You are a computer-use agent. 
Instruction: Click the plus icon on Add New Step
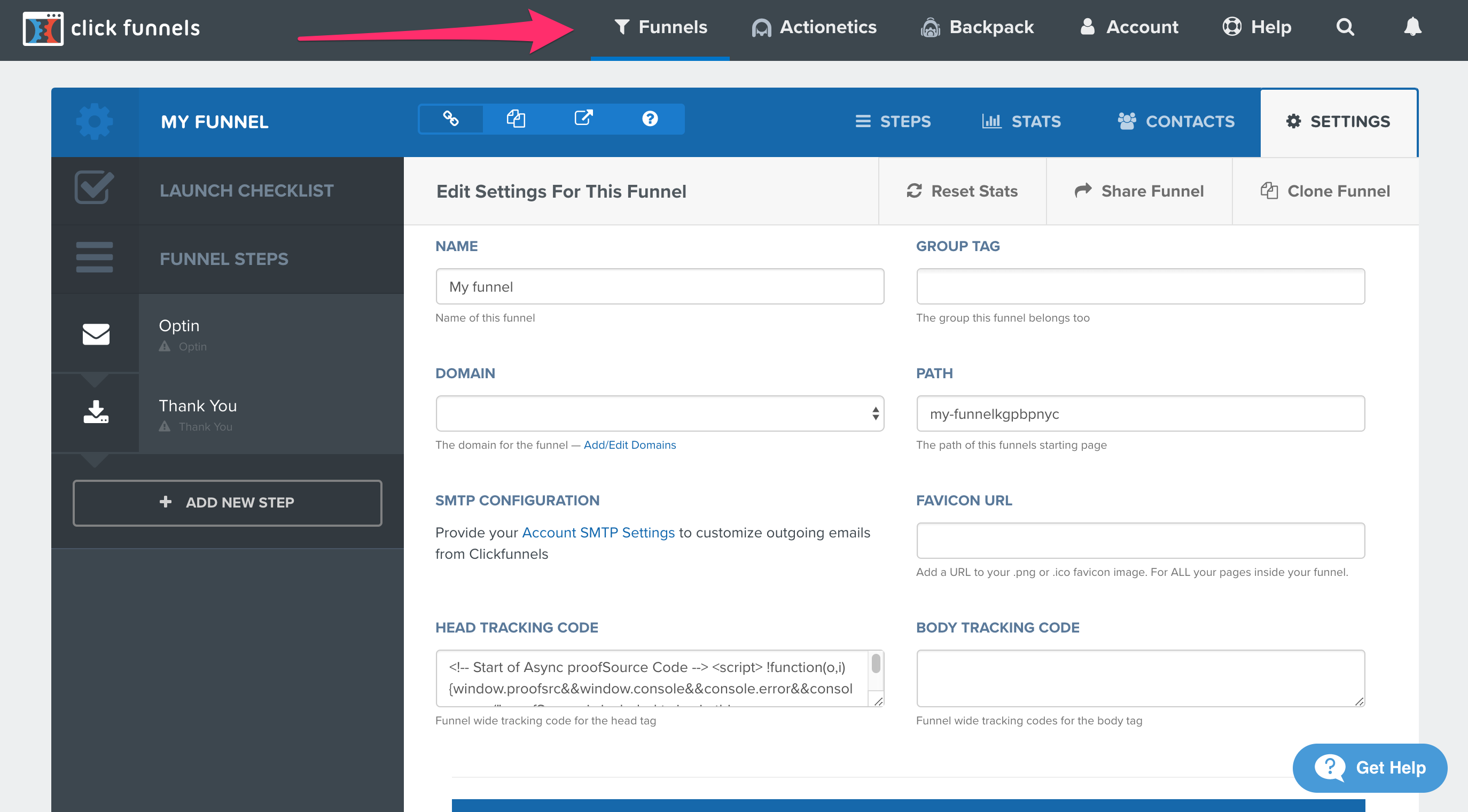click(x=165, y=502)
